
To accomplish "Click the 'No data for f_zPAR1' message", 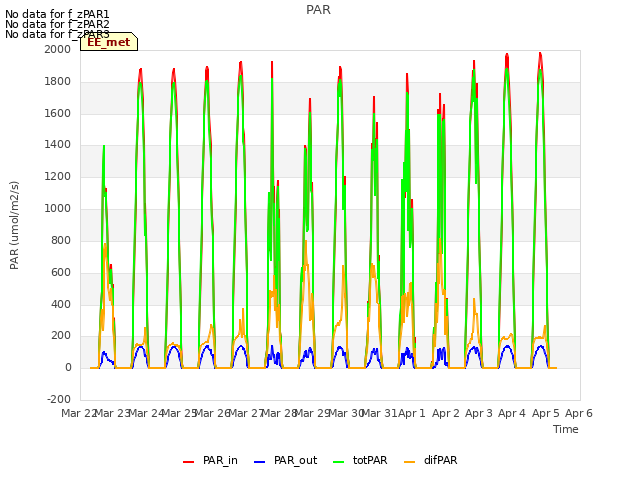I will point(57,14).
